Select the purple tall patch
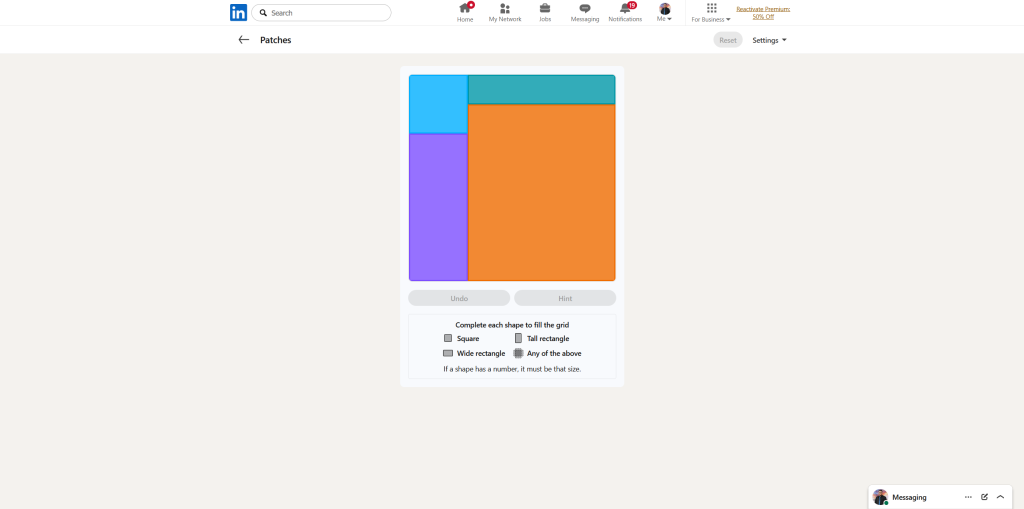 [438, 207]
